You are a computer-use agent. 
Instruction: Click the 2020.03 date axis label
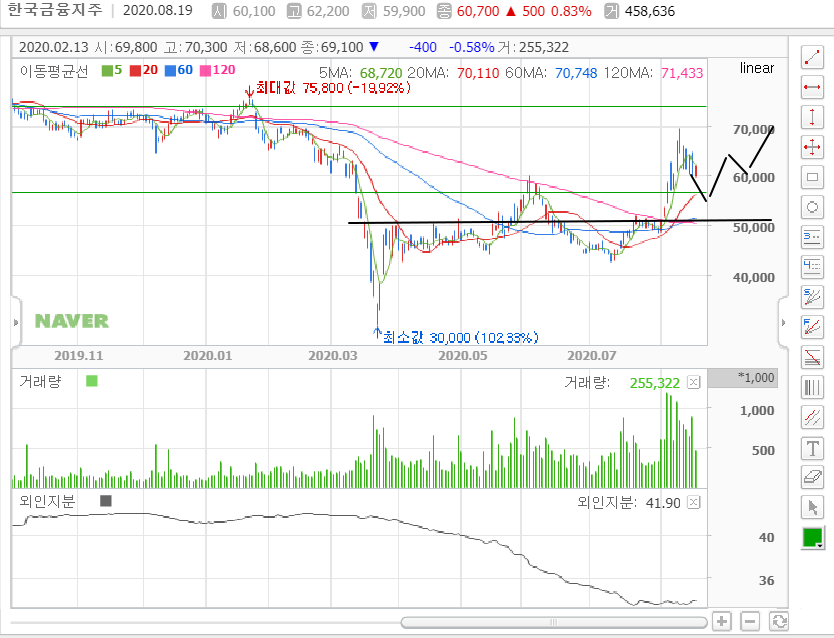pyautogui.click(x=333, y=356)
